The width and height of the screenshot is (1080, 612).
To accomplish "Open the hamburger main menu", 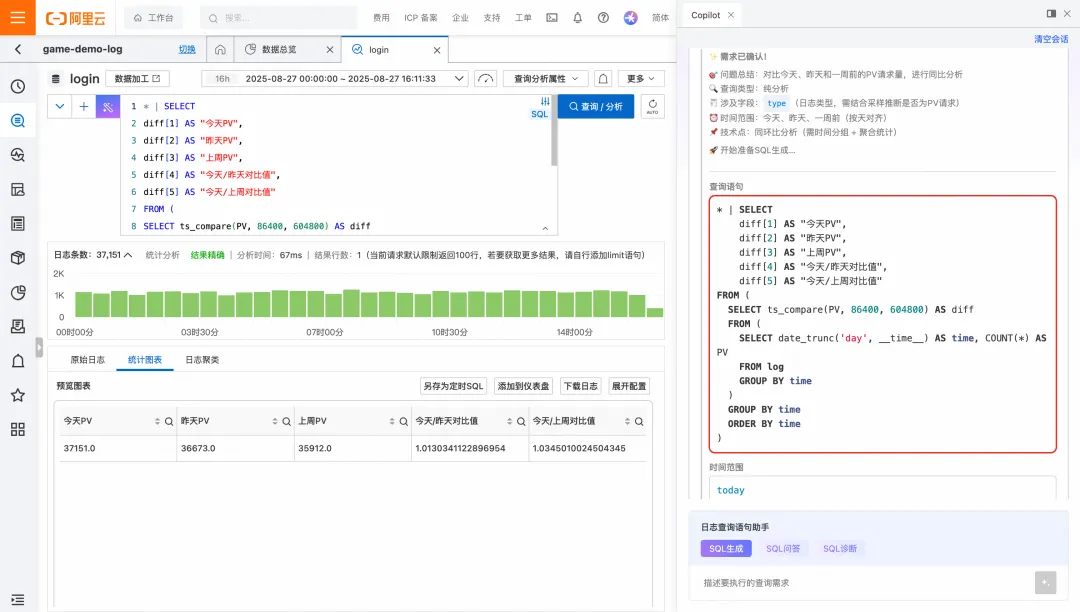I will pos(17,17).
